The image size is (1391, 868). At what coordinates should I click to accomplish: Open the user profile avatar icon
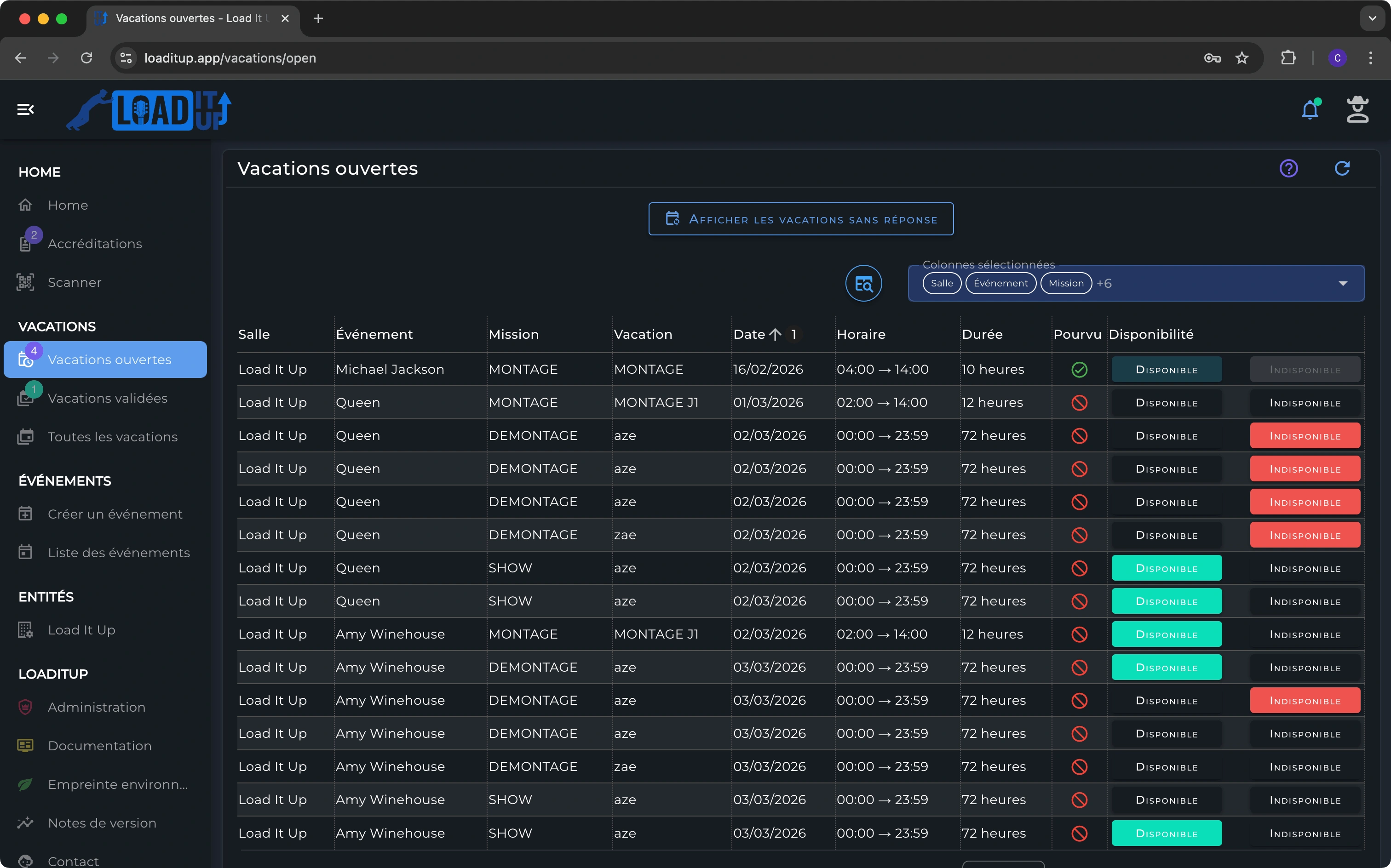(x=1357, y=109)
